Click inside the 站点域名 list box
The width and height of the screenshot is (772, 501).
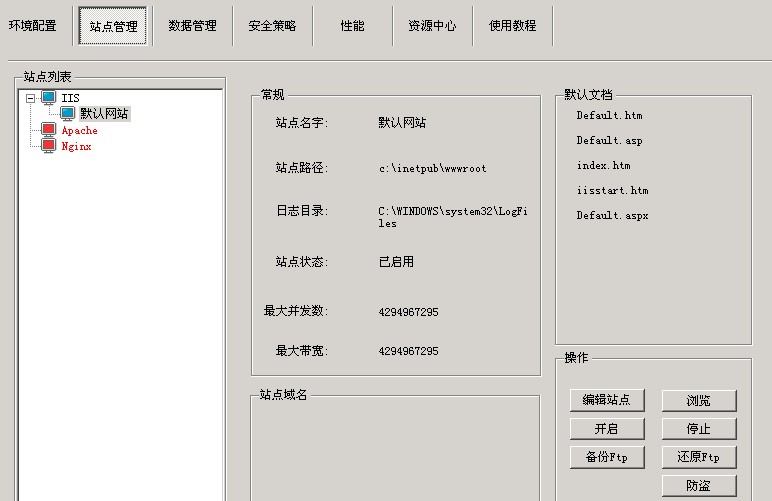point(395,448)
